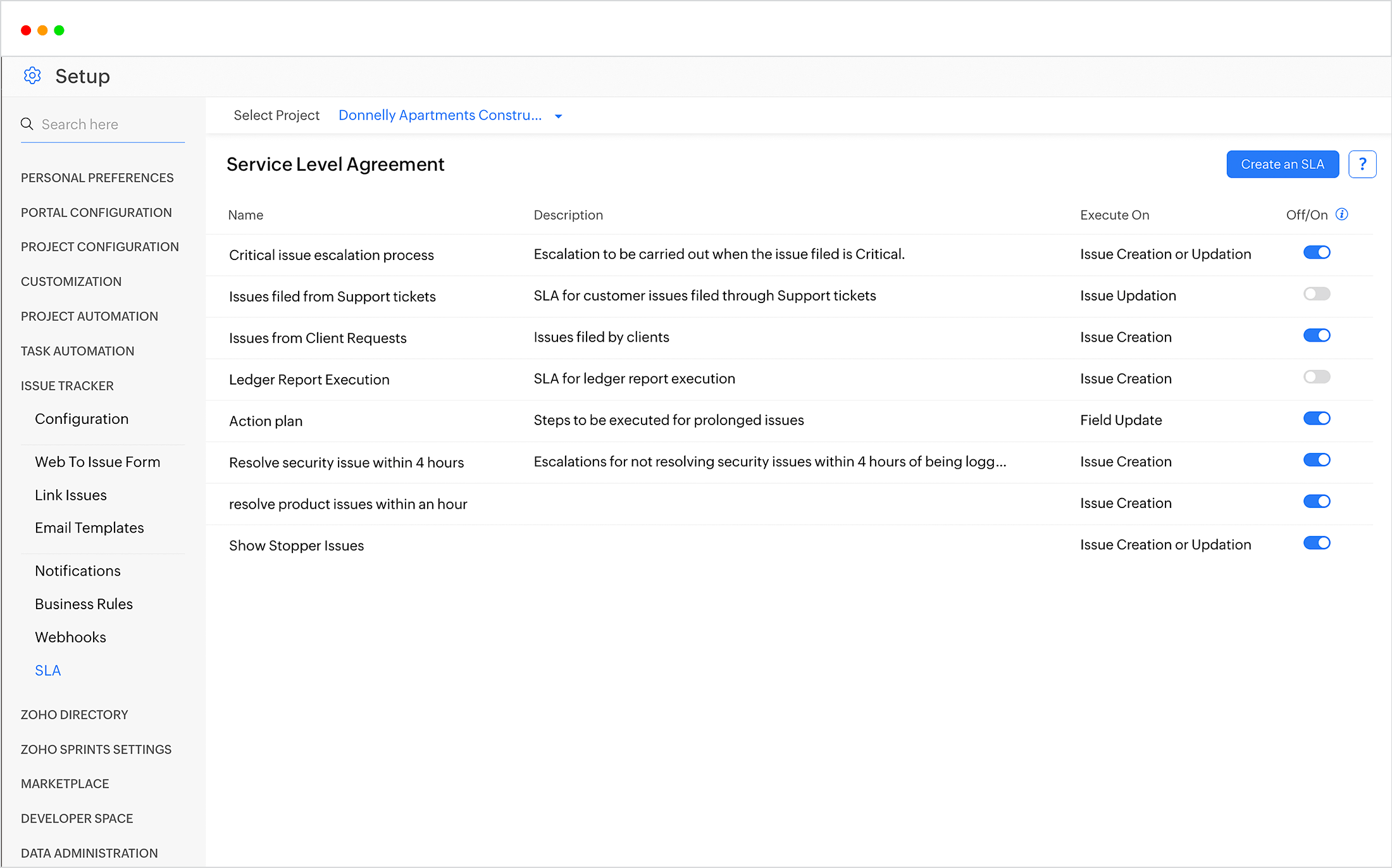Open Project Configuration settings
The width and height of the screenshot is (1392, 868).
pyautogui.click(x=101, y=247)
